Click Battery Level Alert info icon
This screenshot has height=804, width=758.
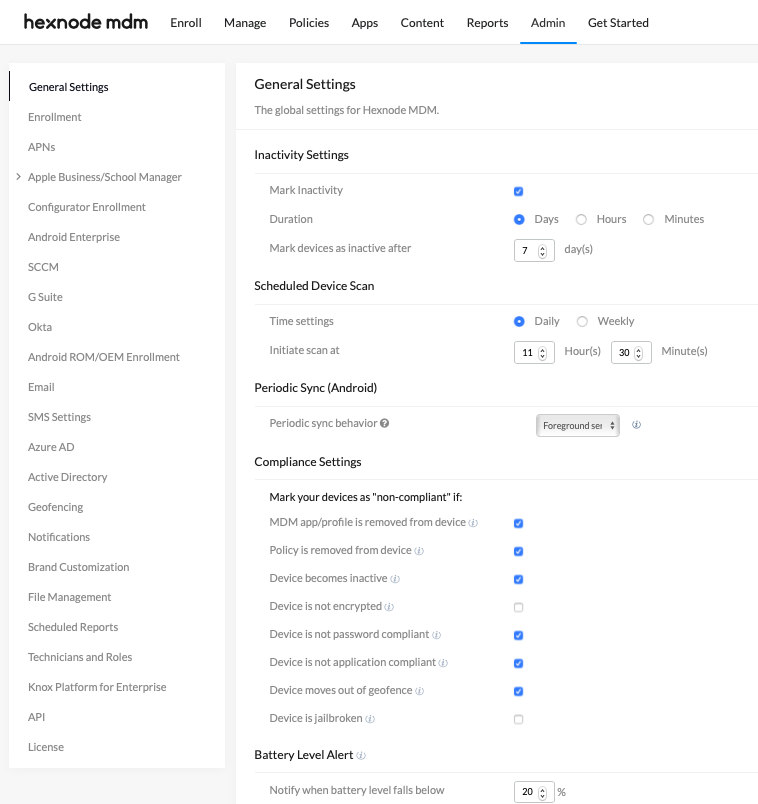pyautogui.click(x=361, y=756)
